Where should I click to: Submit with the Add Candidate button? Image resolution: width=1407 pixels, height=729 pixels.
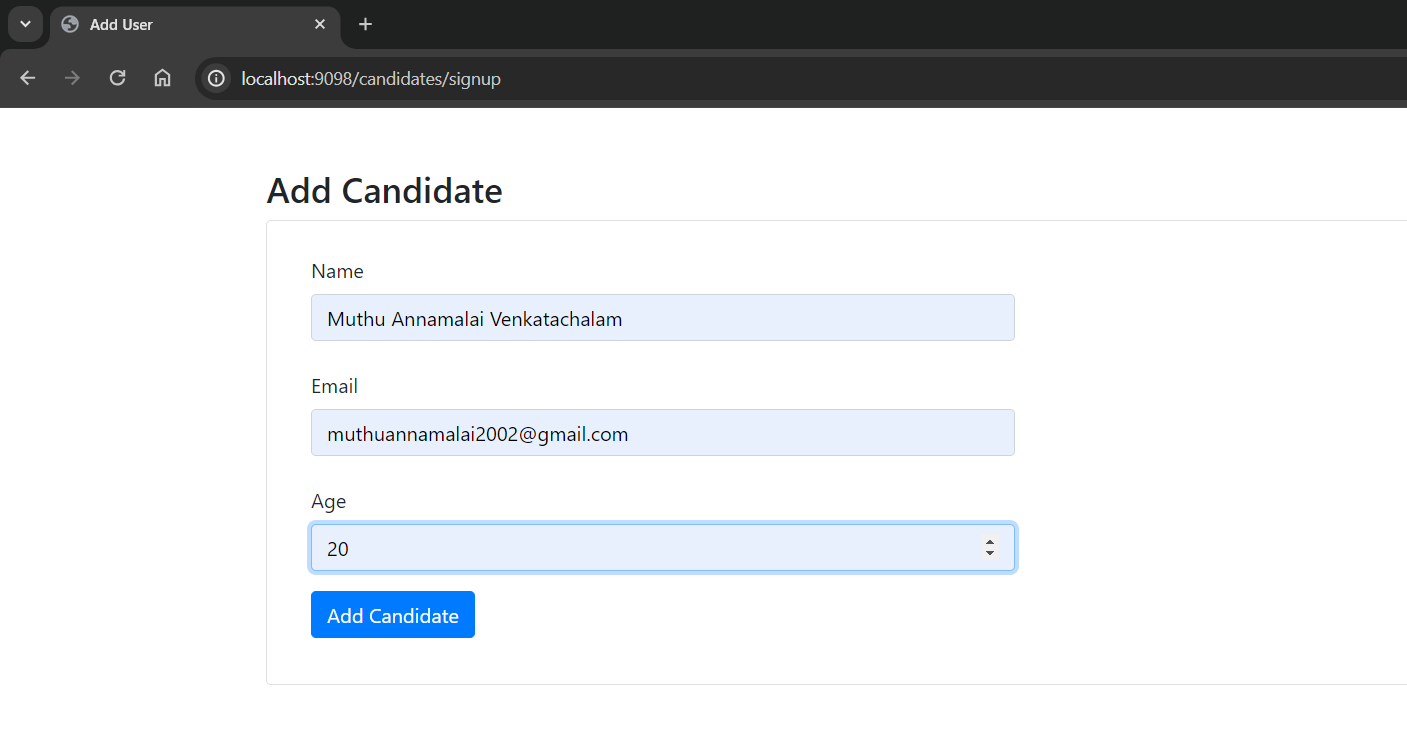pyautogui.click(x=393, y=615)
